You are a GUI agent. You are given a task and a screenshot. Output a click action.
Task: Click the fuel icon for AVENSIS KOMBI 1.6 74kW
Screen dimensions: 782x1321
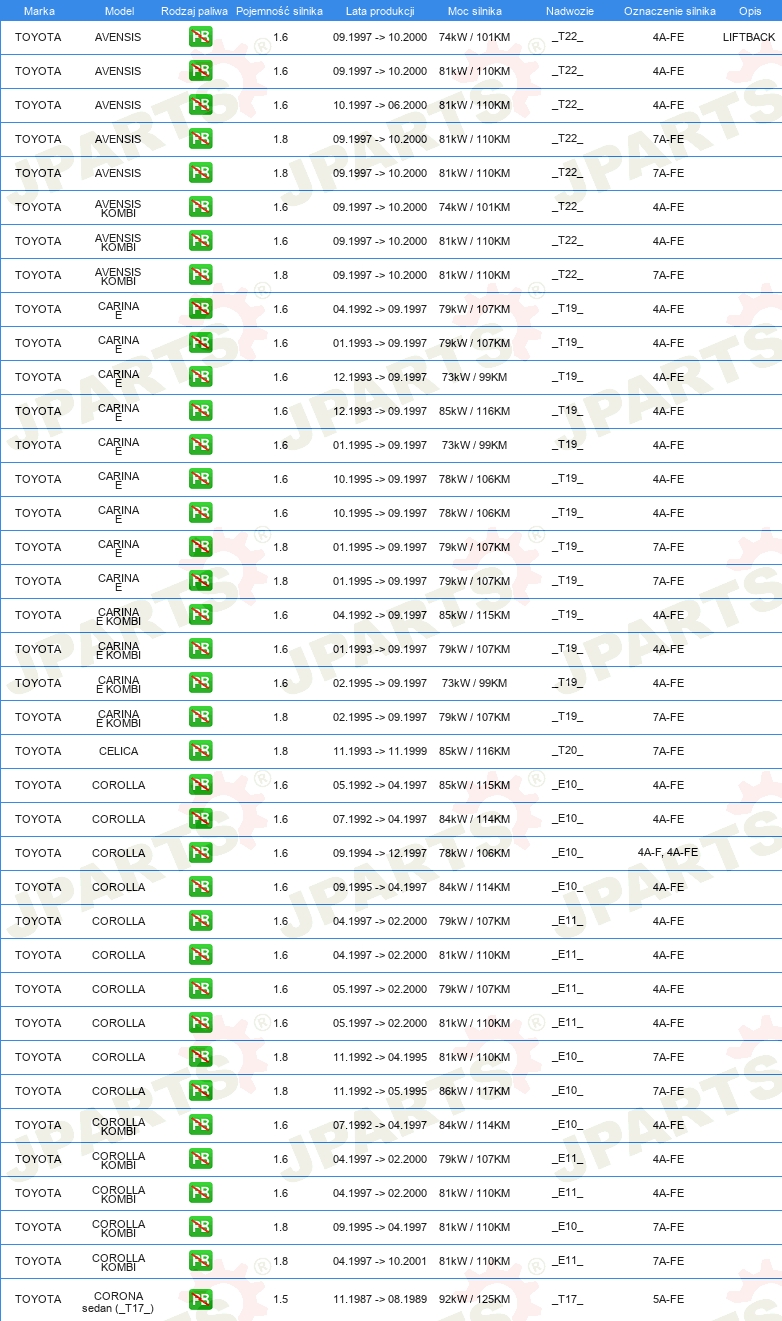[x=200, y=207]
